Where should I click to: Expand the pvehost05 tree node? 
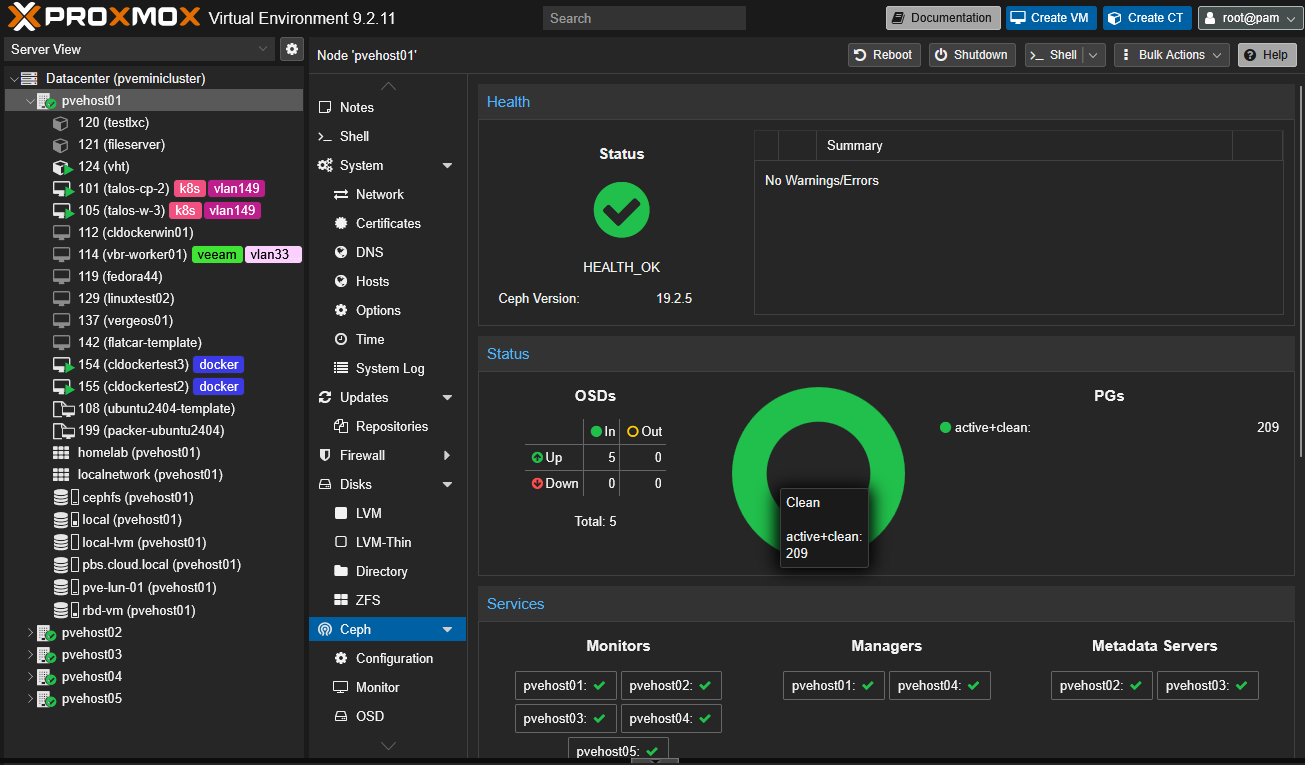29,699
